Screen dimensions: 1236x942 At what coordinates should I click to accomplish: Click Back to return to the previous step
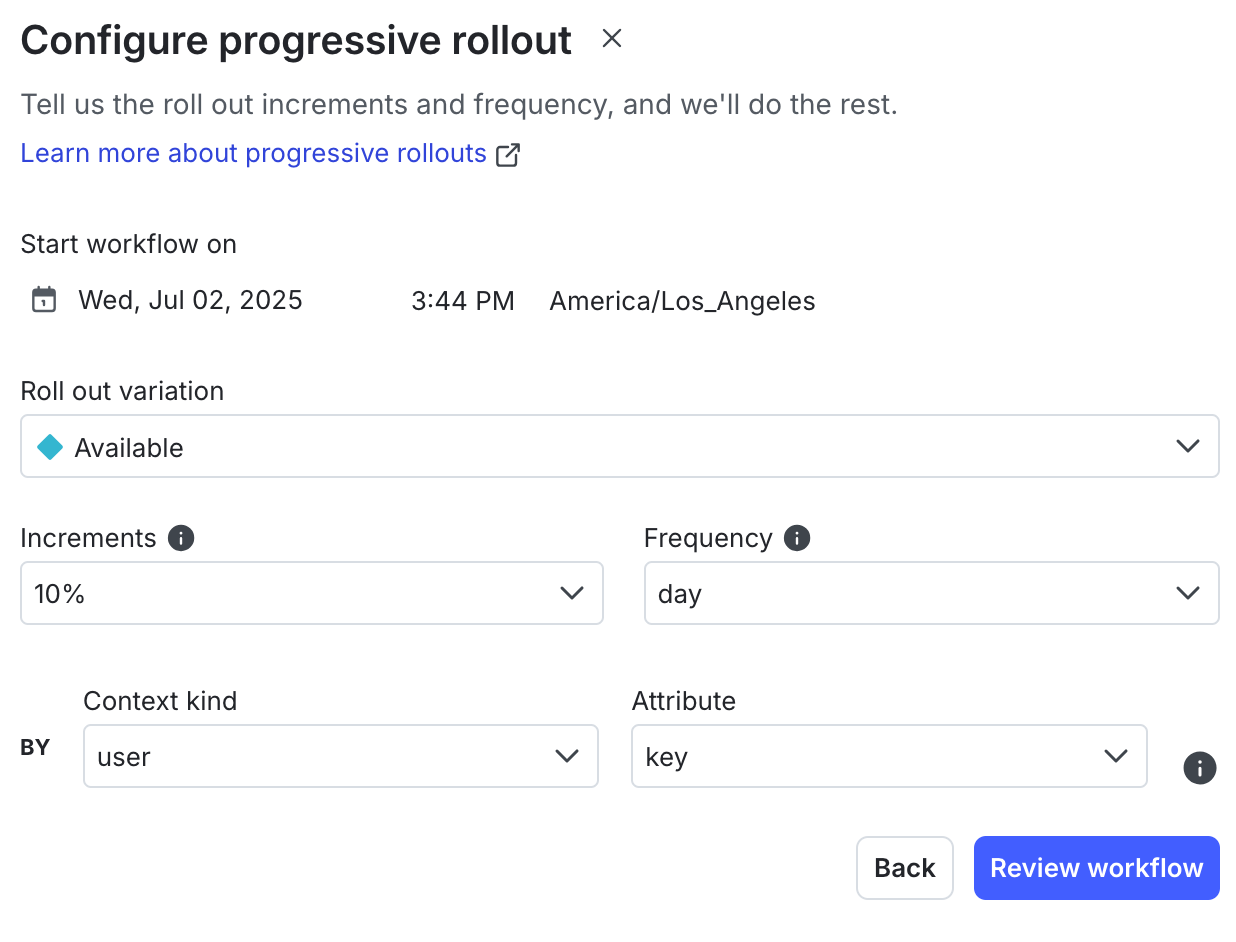click(x=904, y=868)
